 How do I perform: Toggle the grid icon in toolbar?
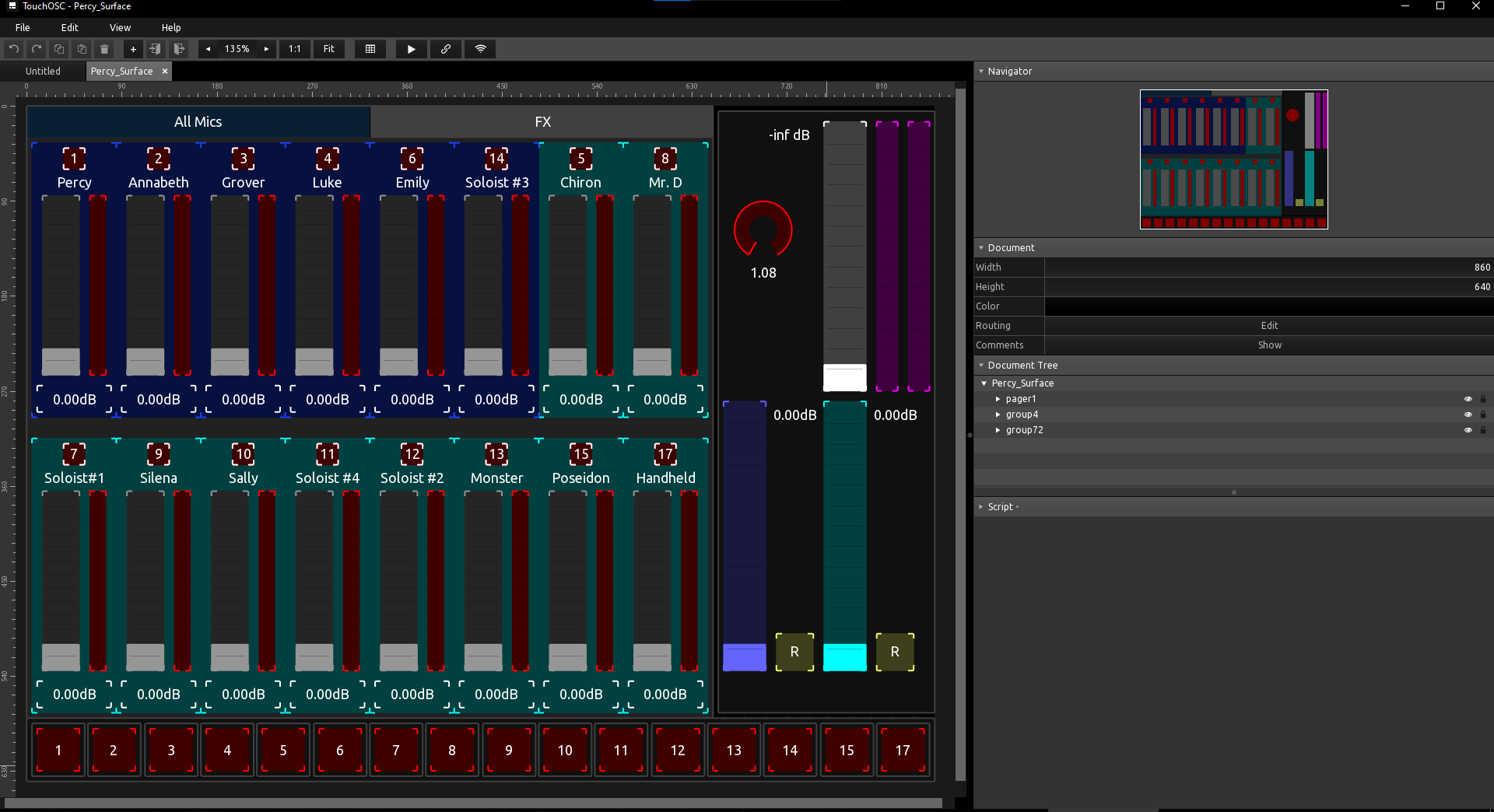[x=370, y=49]
